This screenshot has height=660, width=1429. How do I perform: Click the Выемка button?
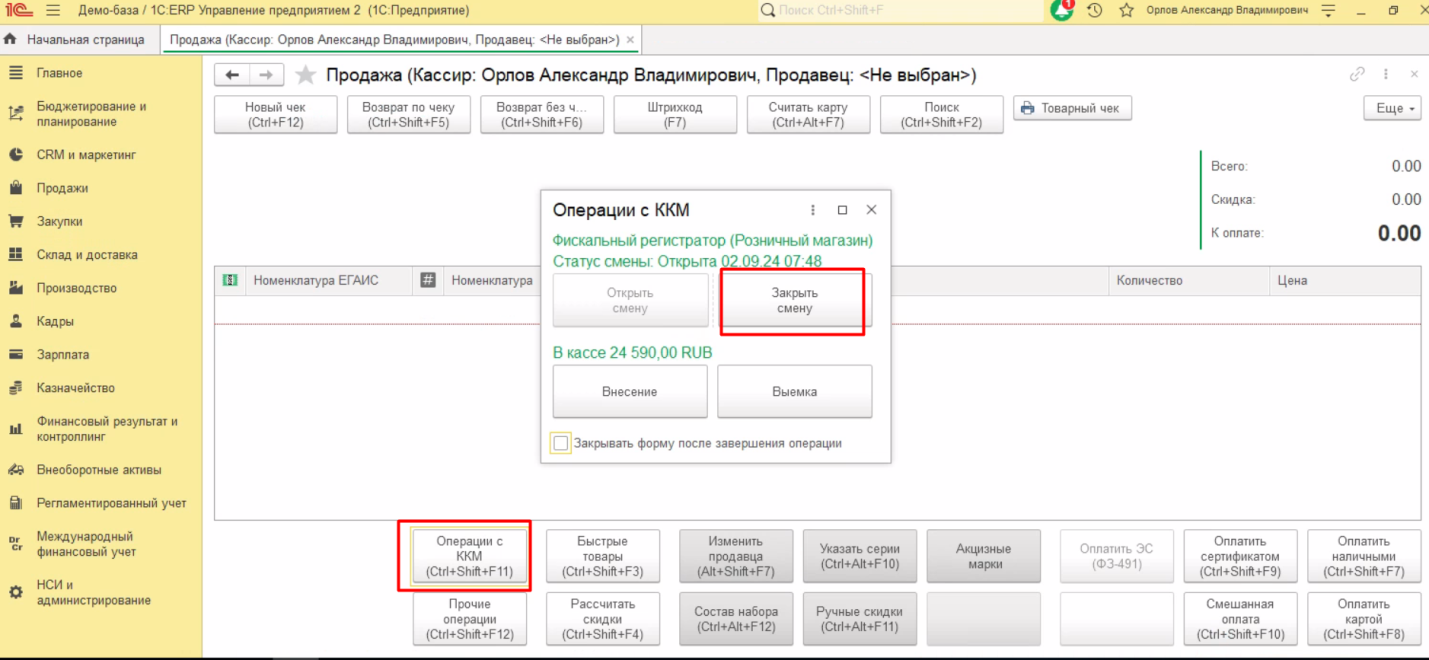point(794,392)
